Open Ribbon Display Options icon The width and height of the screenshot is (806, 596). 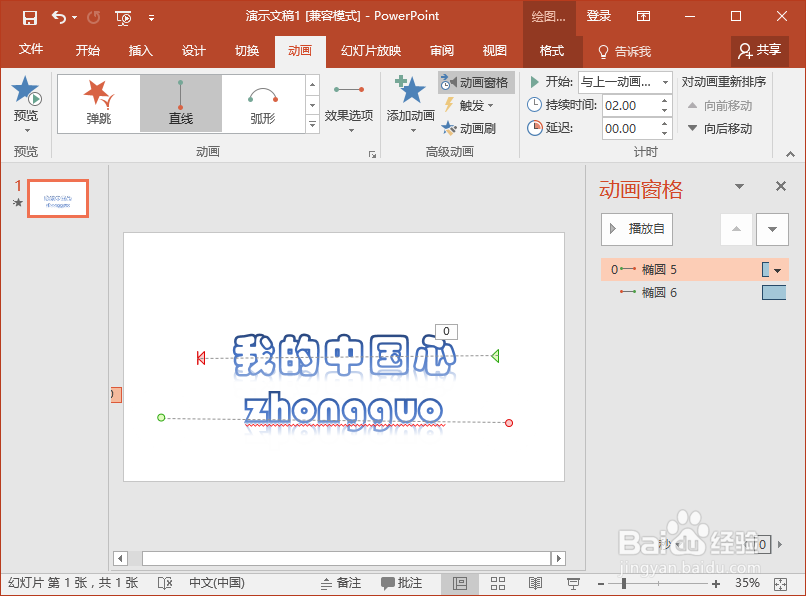(x=644, y=16)
